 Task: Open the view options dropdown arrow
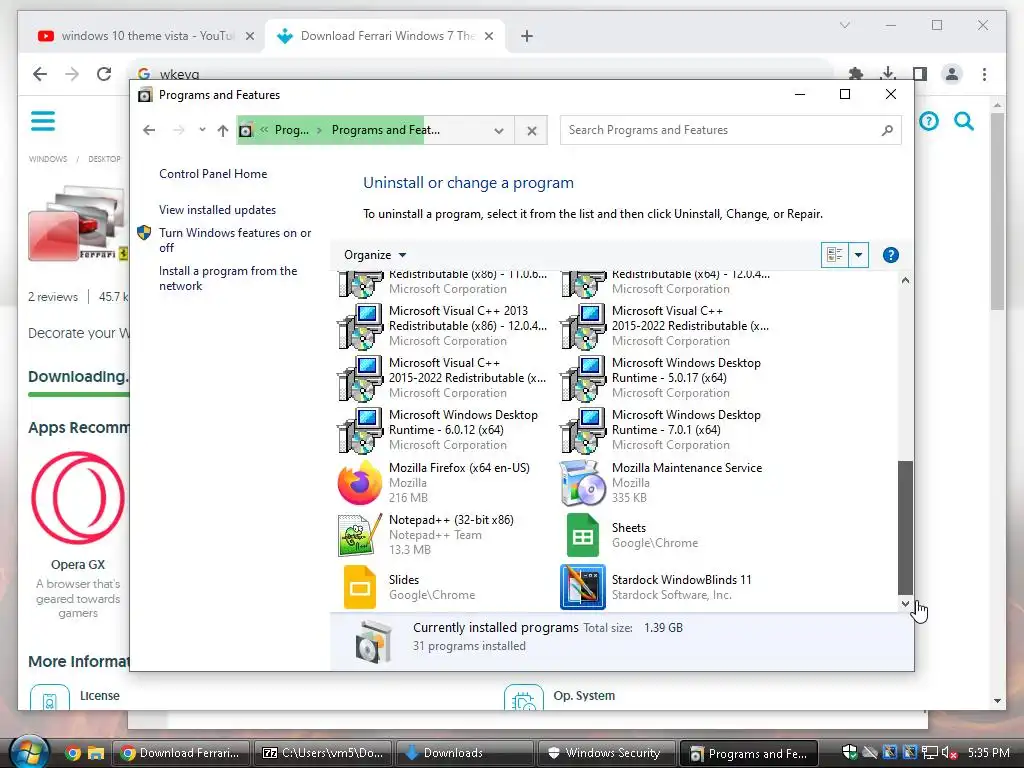[x=858, y=255]
